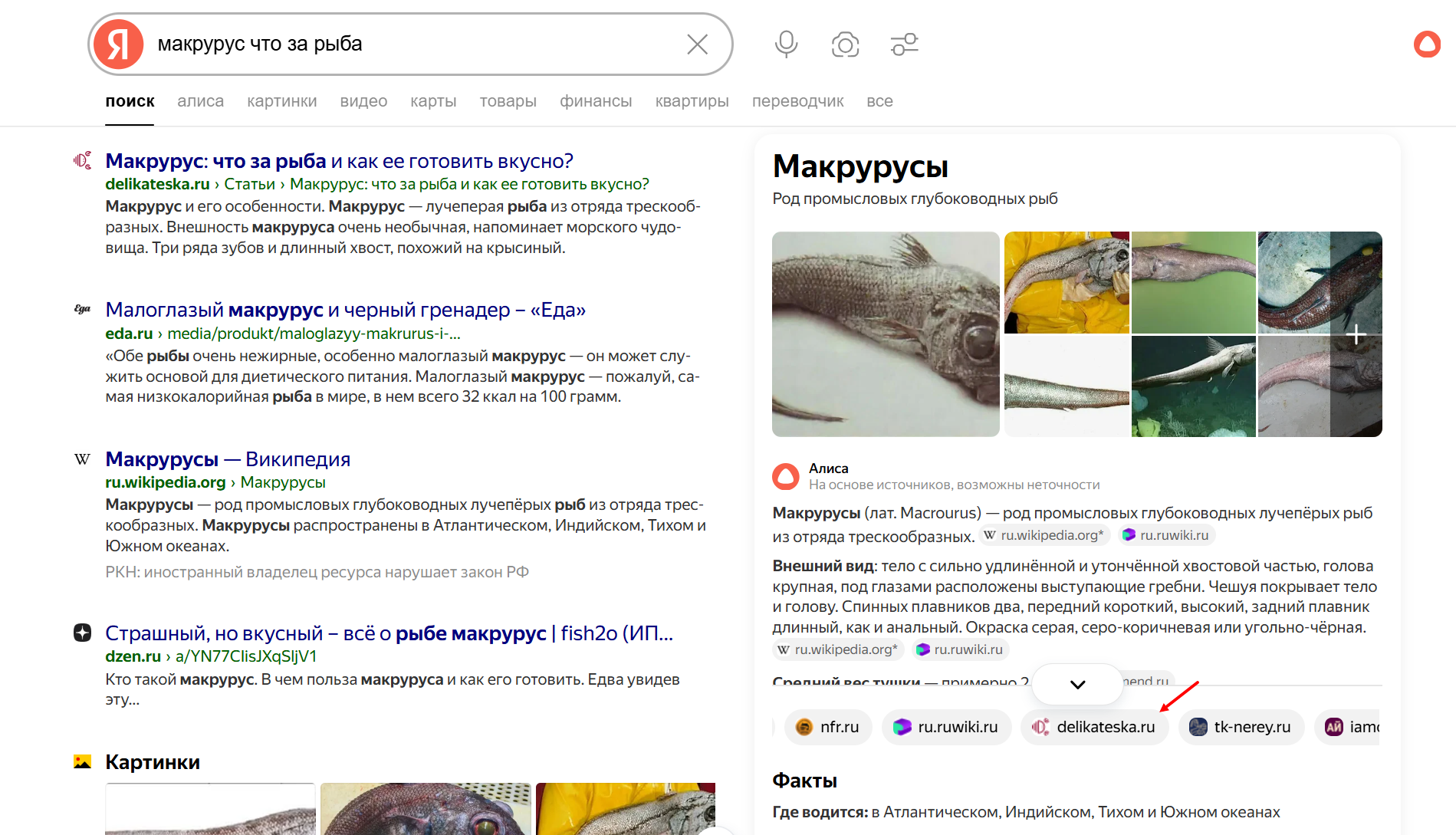Screen dimensions: 1456x835
Task: Click the voice search microphone icon
Action: [x=786, y=44]
